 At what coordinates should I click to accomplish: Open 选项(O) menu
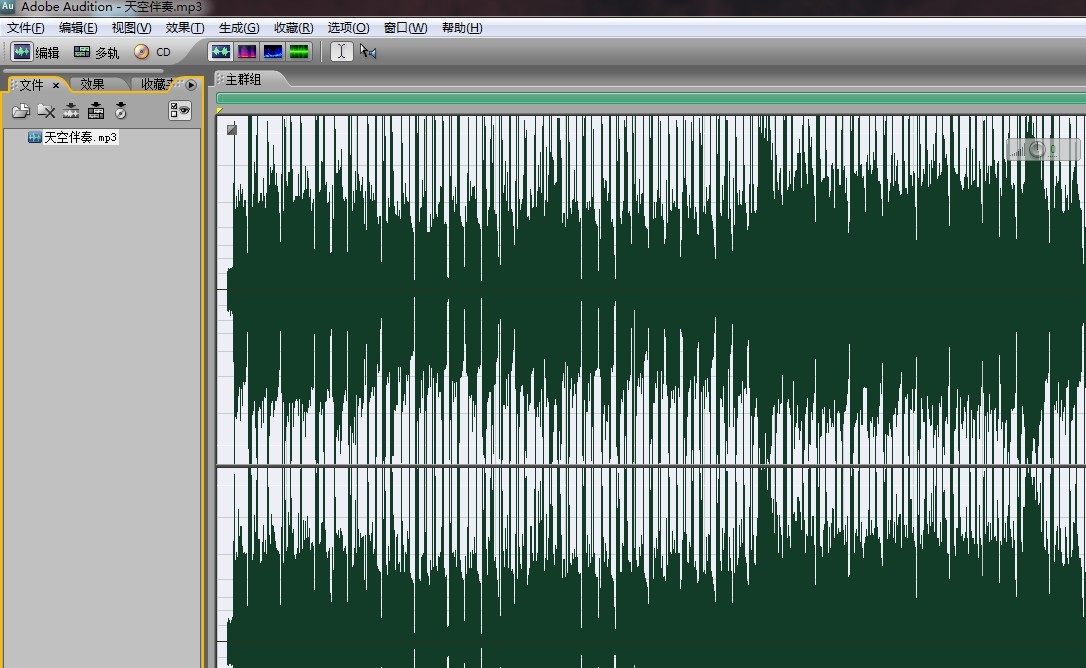[348, 28]
